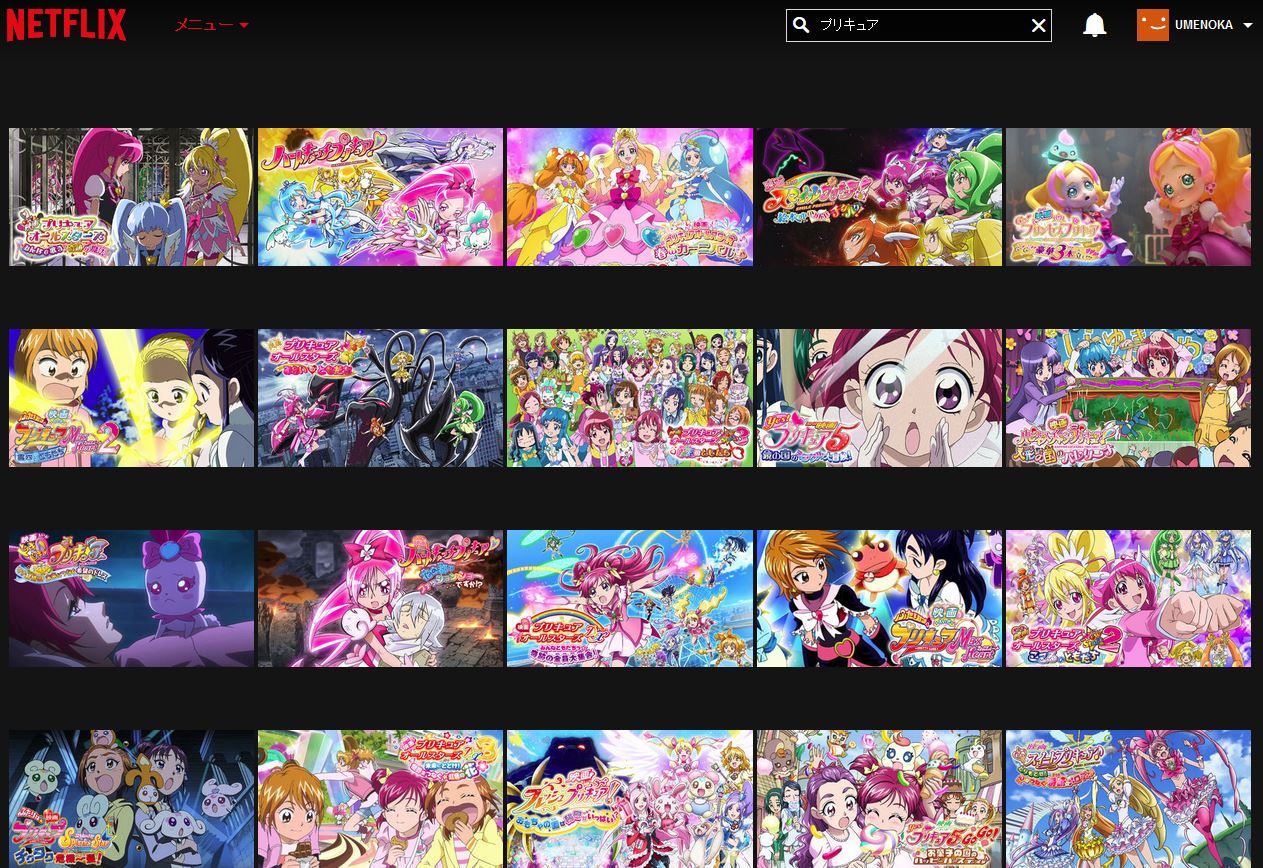Screen dimensions: 1263x868
Task: Focus the search field containing プリキュア
Action: (x=920, y=25)
